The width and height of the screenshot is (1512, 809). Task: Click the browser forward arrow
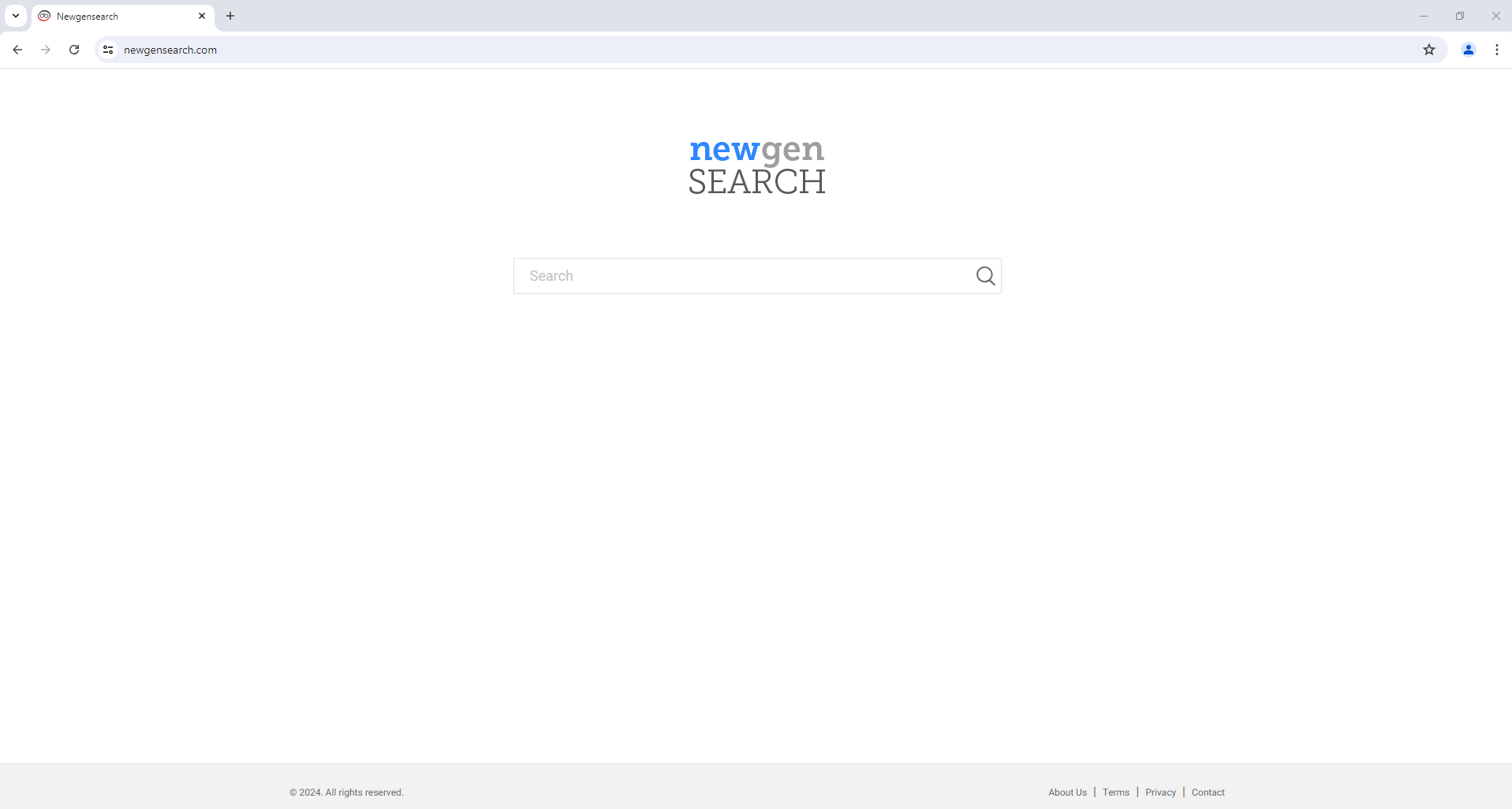pyautogui.click(x=46, y=50)
